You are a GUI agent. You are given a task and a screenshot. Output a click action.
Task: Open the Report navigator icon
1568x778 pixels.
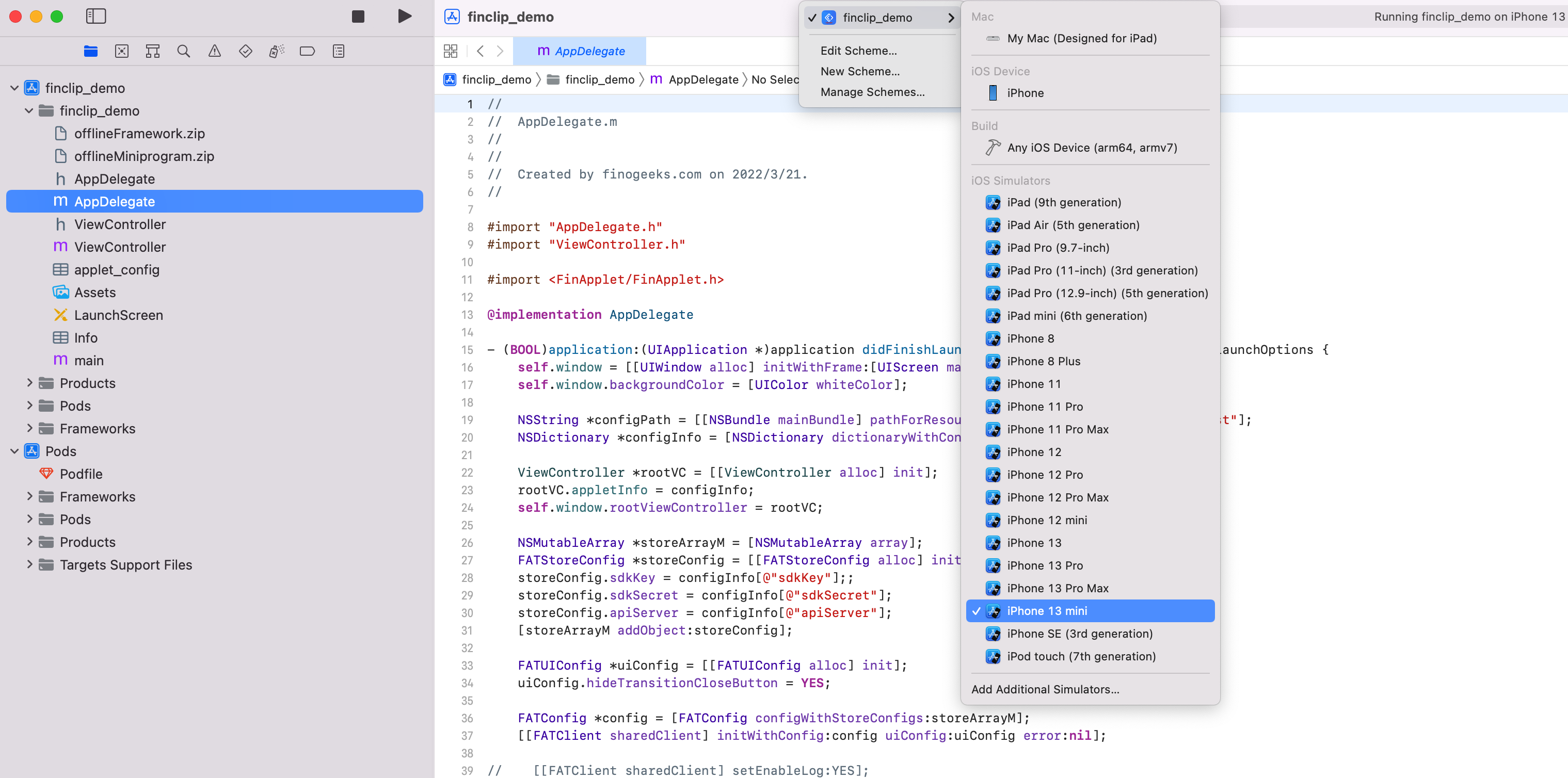click(x=339, y=51)
